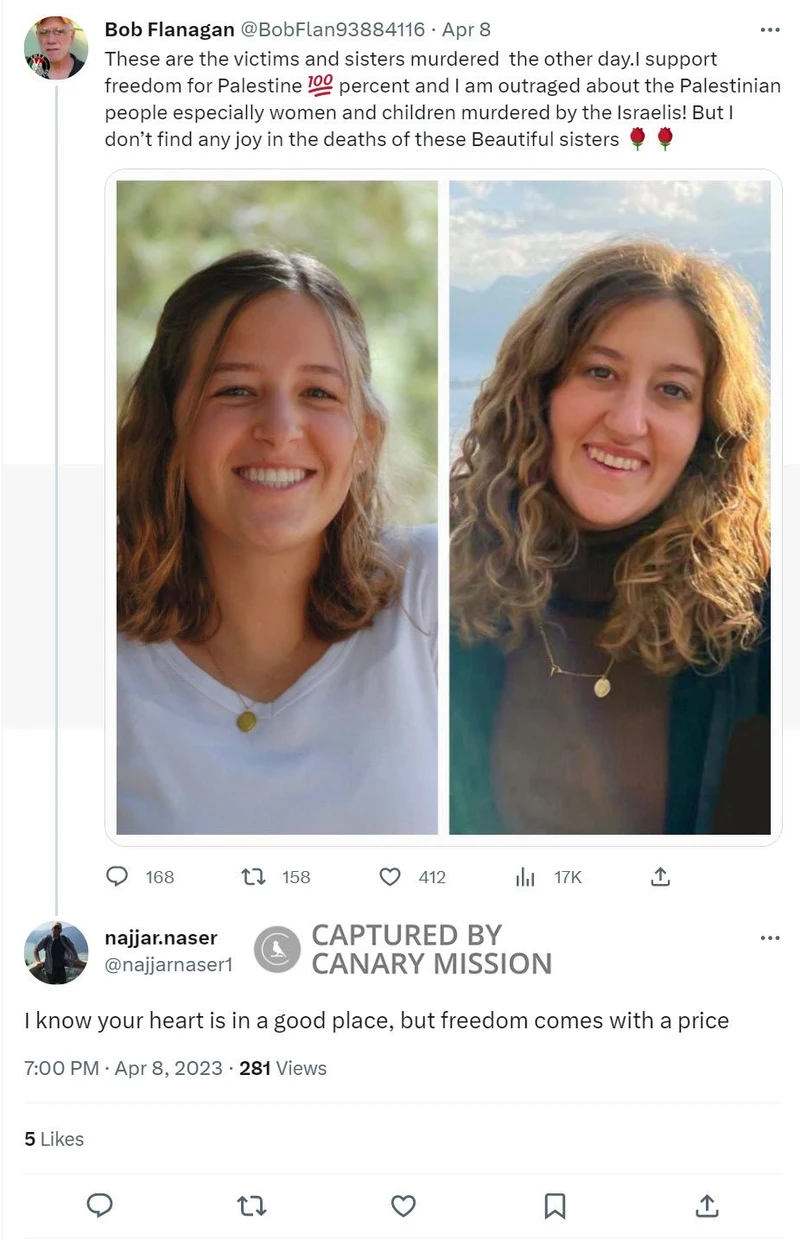800x1240 pixels.
Task: Share najjar.naser's reply
Action: pyautogui.click(x=706, y=1205)
